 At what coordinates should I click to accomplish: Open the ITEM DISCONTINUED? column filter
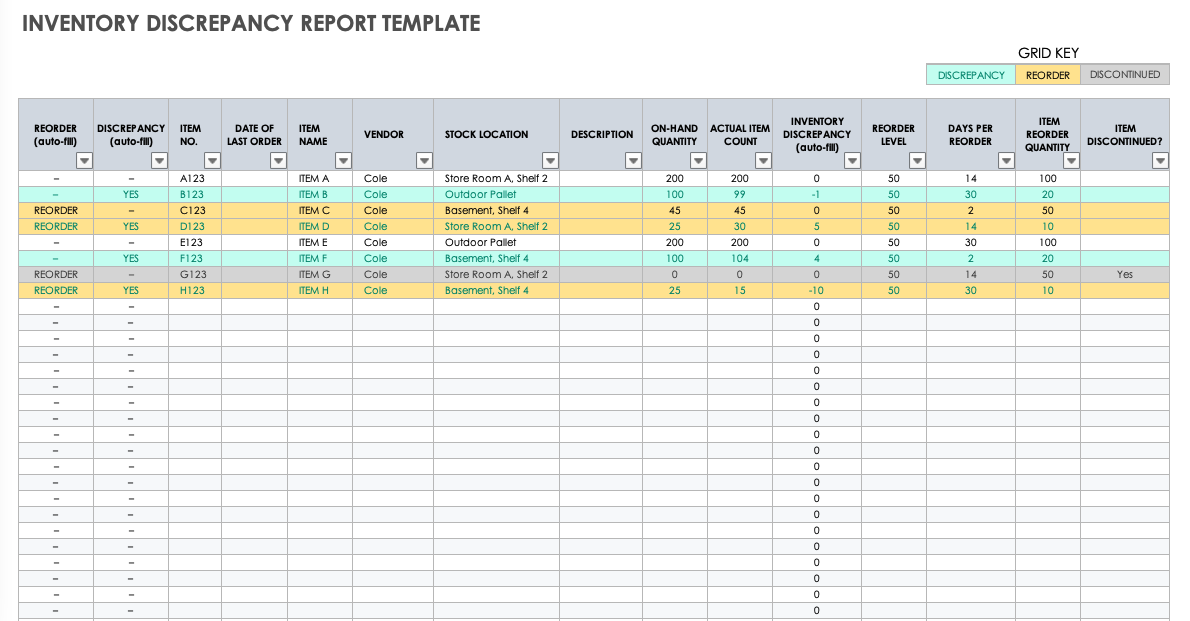click(1157, 160)
